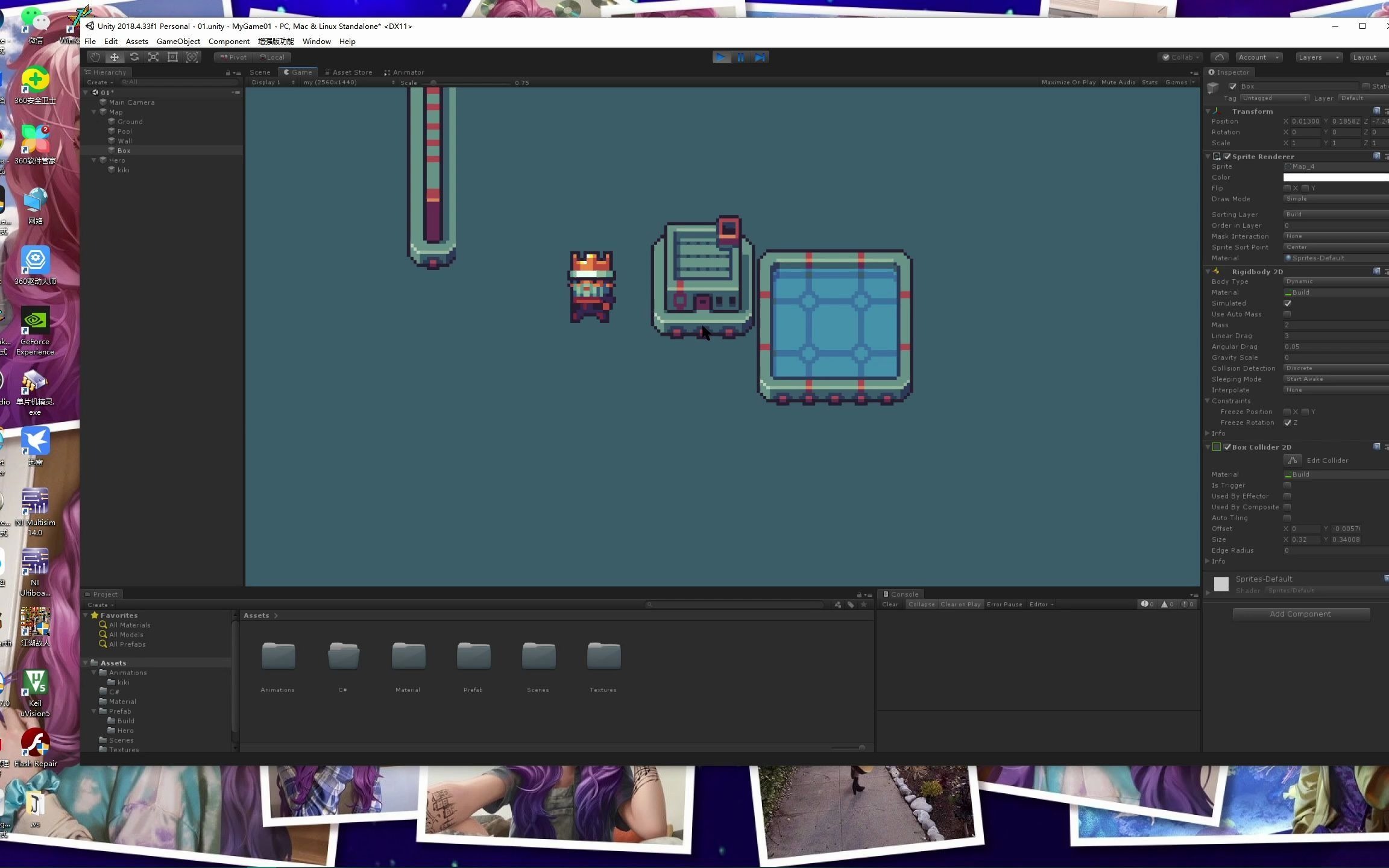Select the Move tool

point(115,57)
